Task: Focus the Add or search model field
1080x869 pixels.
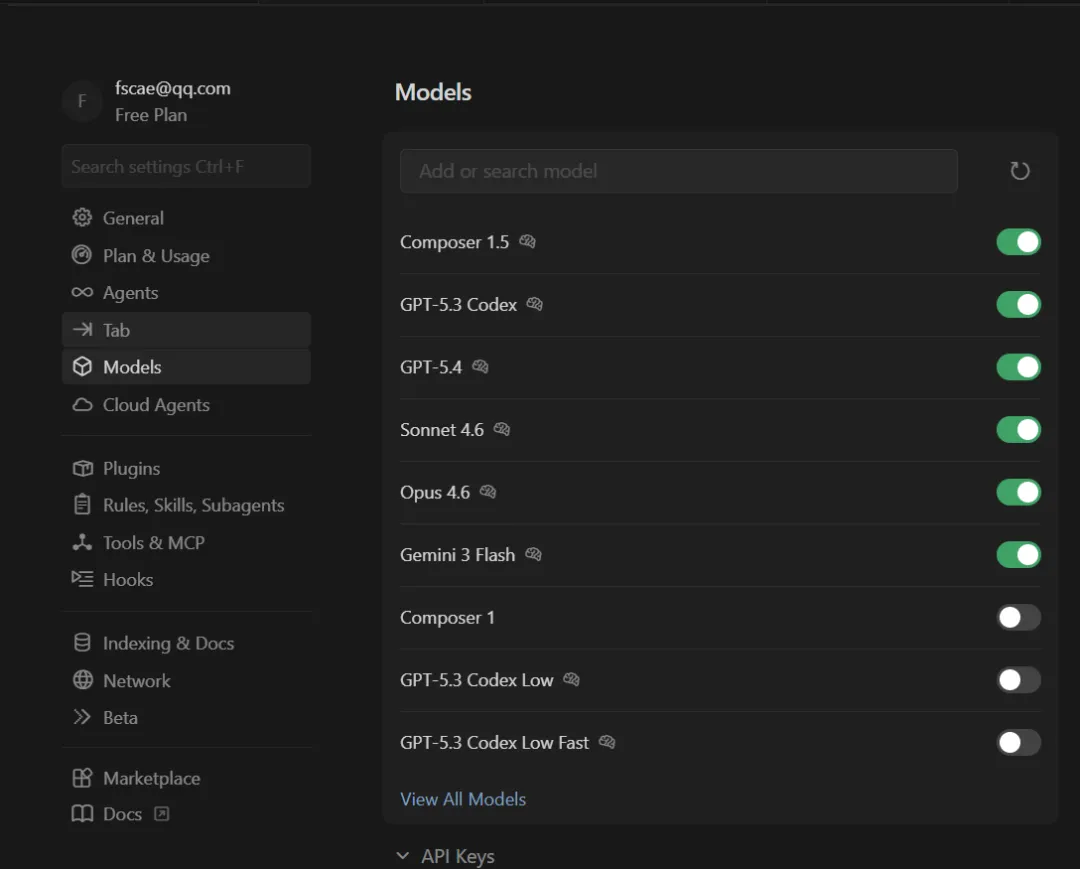Action: pos(678,171)
